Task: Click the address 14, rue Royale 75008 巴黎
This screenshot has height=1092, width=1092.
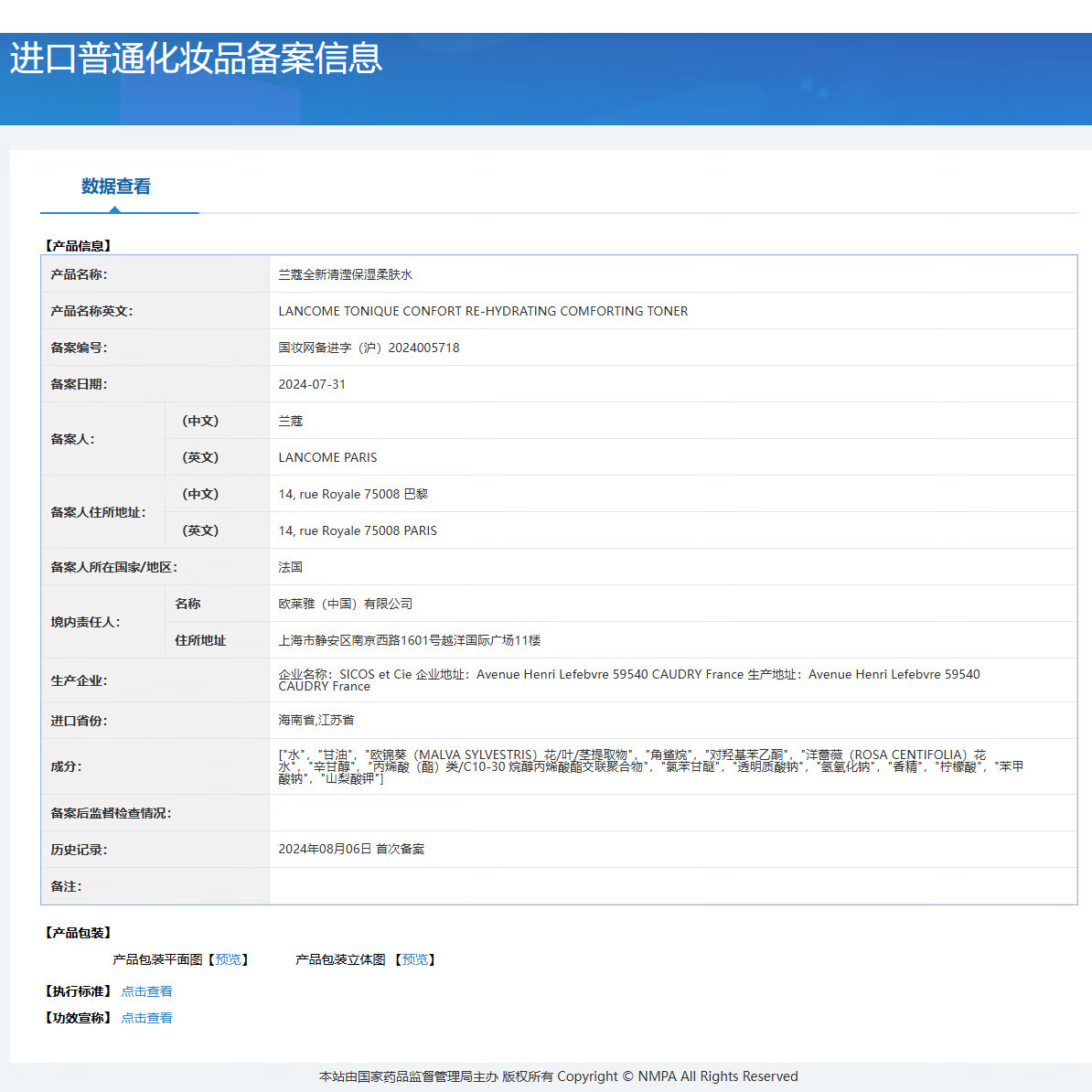Action: point(353,494)
